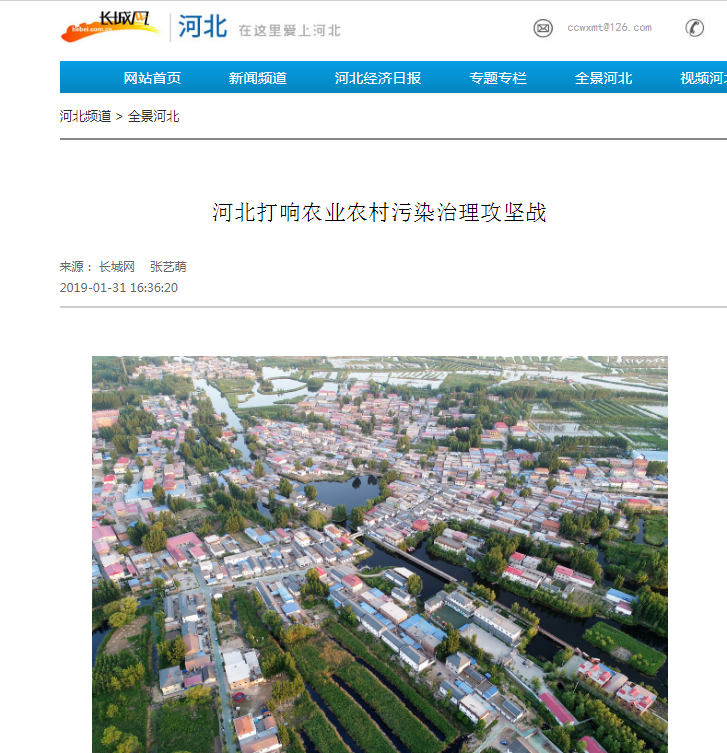Open the partially visible 视频河北 navigation item
The image size is (727, 753).
pos(702,78)
